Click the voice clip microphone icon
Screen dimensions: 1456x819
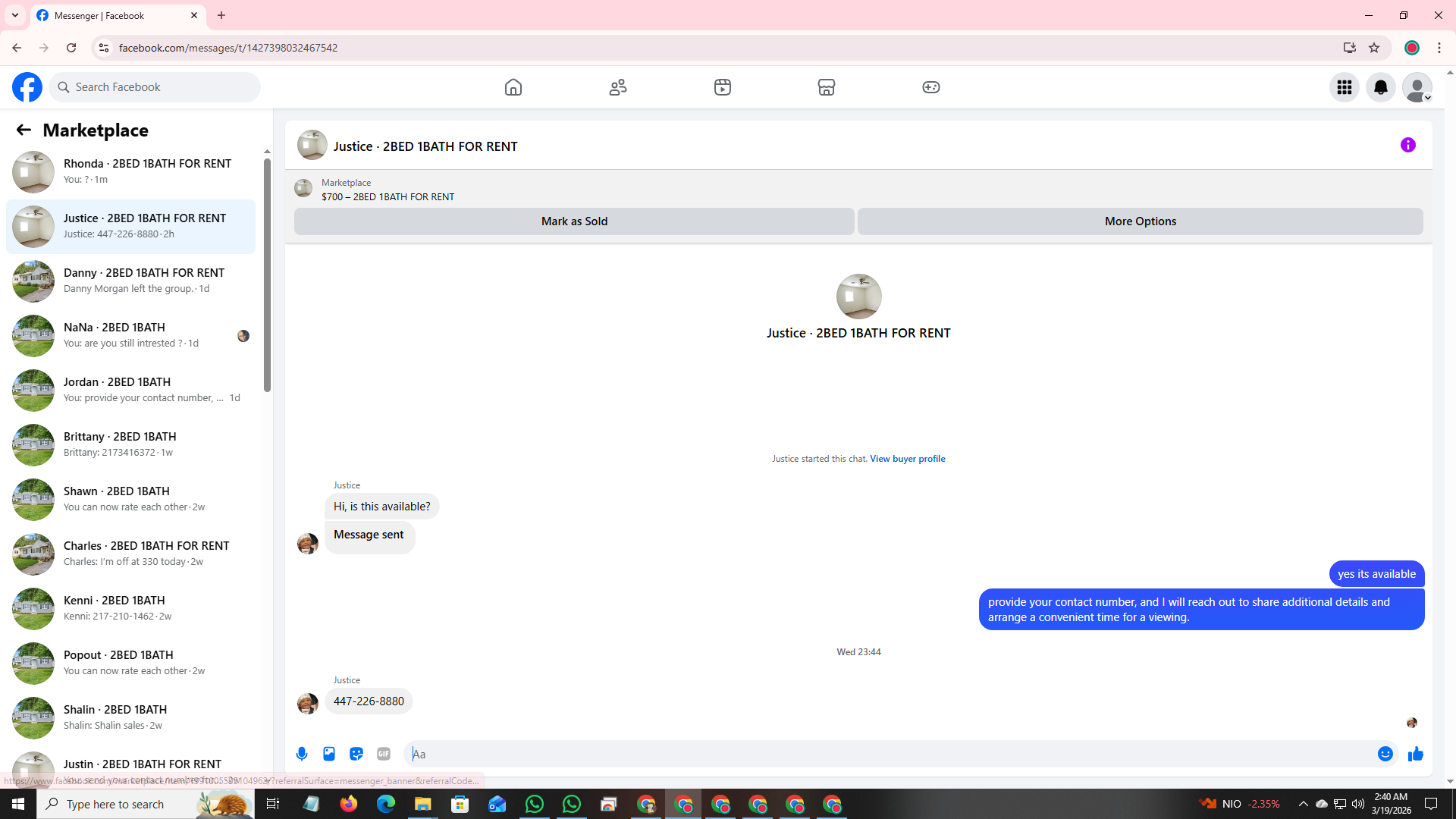[x=302, y=754]
